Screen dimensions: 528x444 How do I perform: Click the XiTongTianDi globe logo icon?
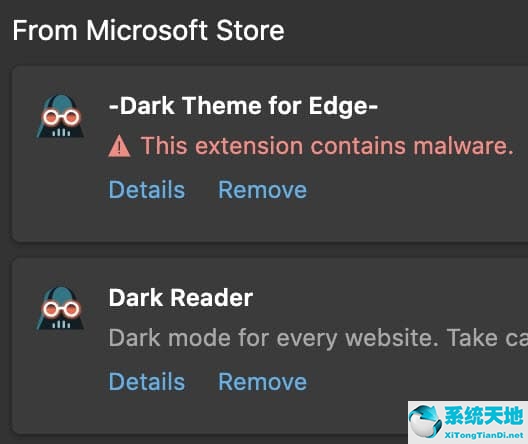(425, 421)
